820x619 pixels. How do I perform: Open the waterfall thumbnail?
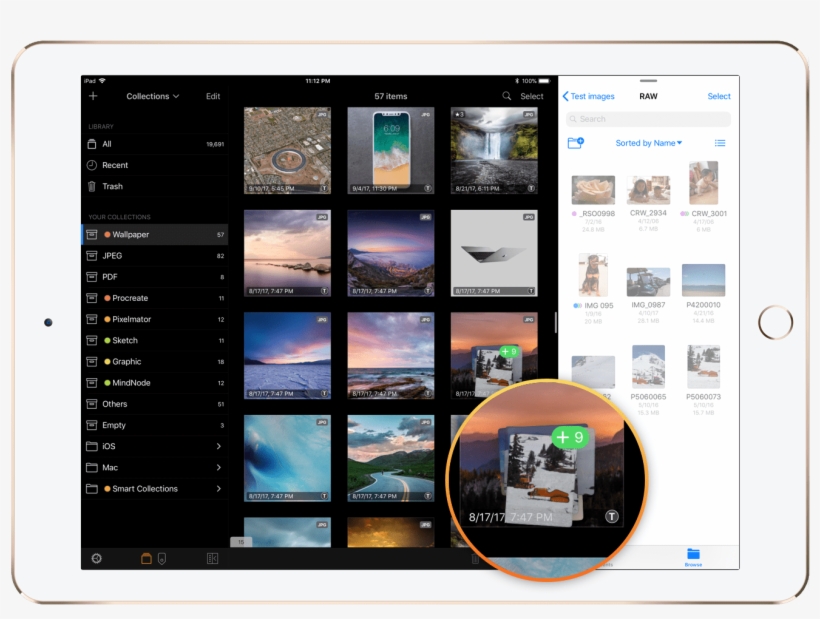coord(494,151)
